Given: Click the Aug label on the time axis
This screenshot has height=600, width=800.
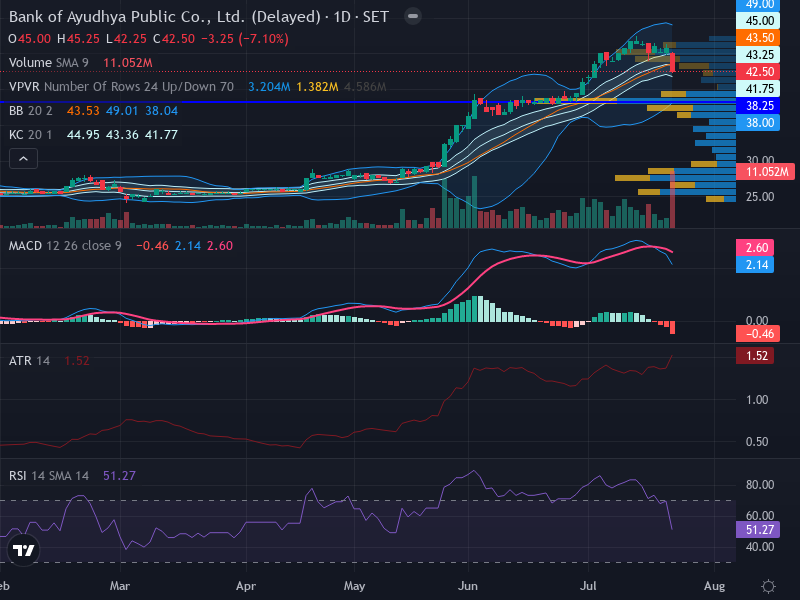Looking at the screenshot, I should coord(714,586).
